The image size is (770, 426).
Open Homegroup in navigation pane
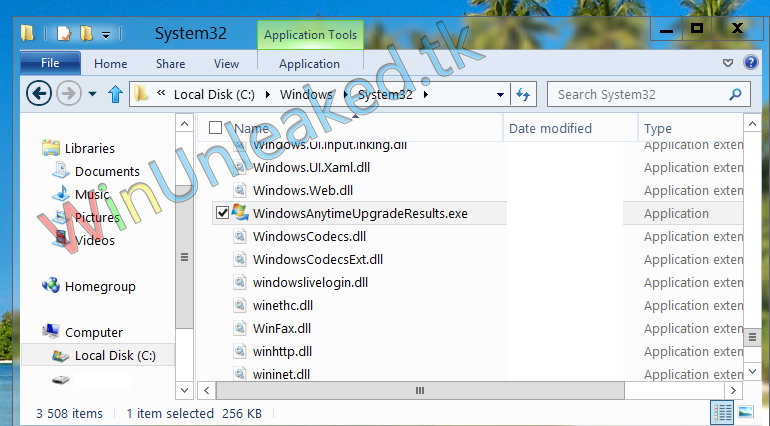100,286
